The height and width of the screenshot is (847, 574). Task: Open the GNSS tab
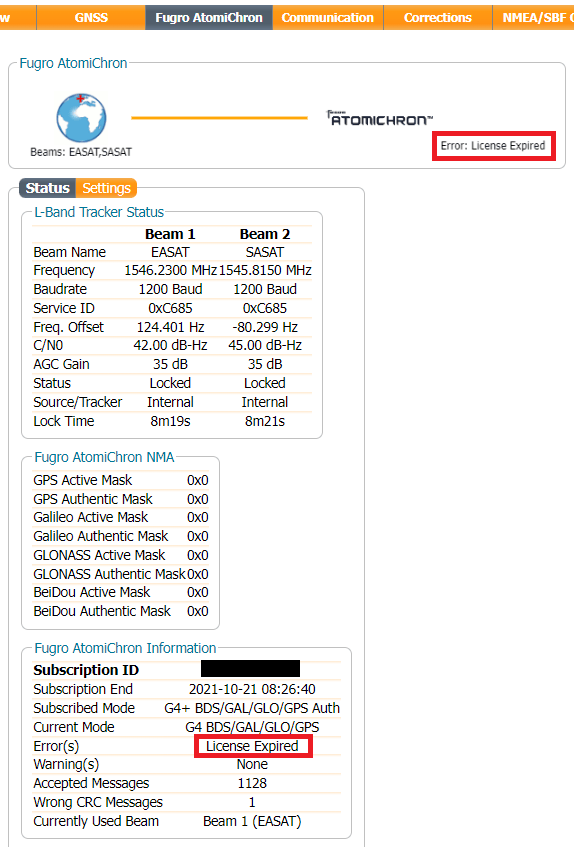click(91, 17)
